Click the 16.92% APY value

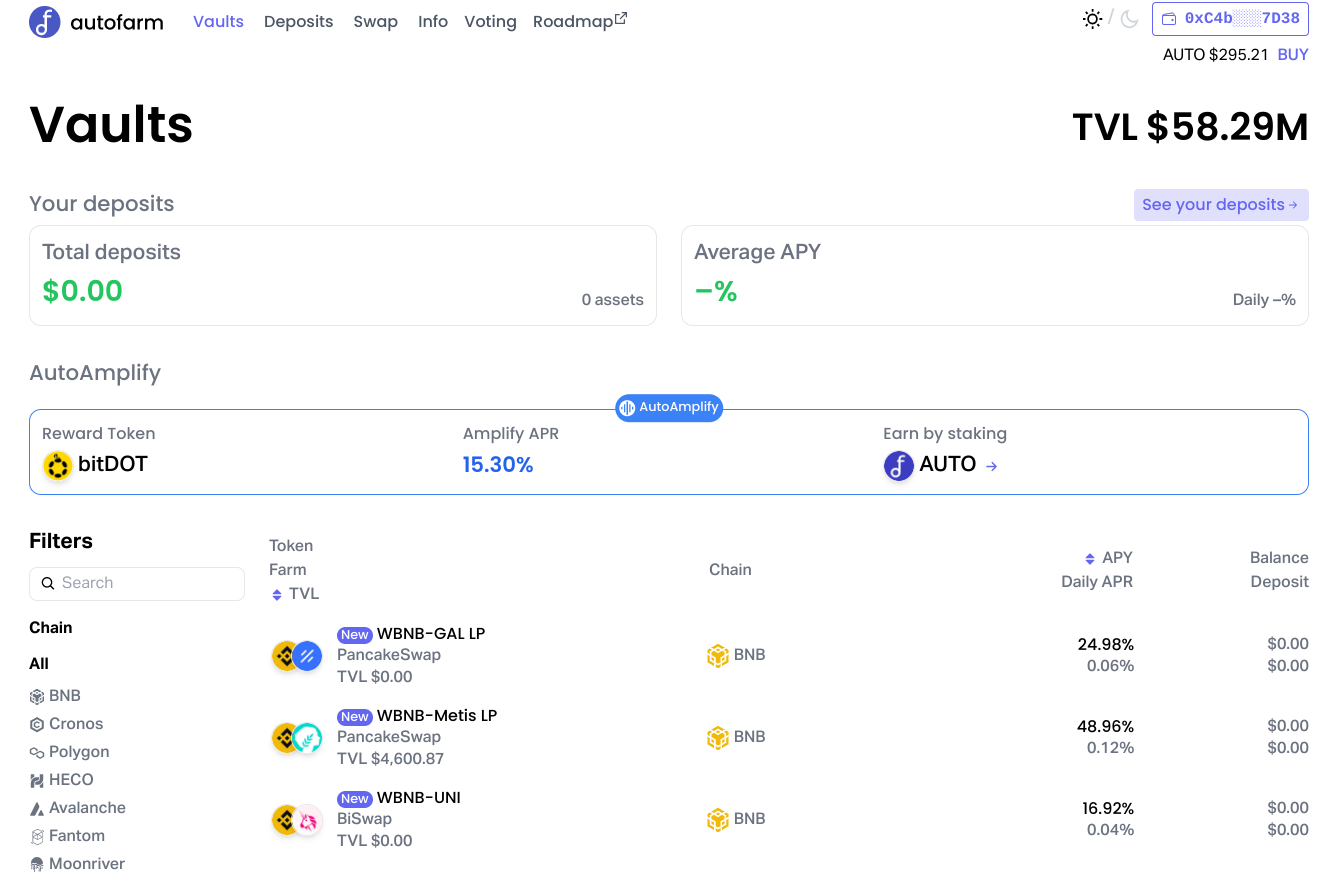pyautogui.click(x=1108, y=808)
